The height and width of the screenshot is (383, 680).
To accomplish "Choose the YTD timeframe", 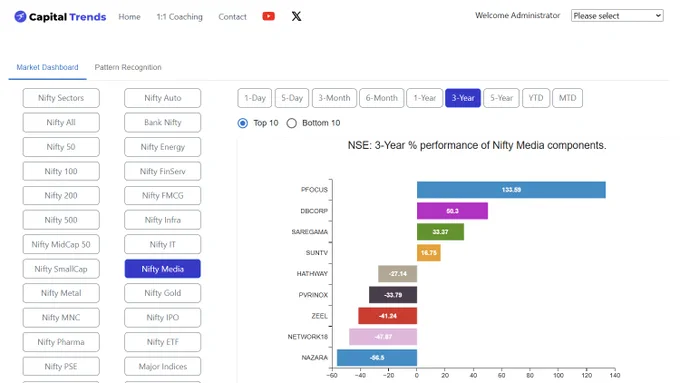I will tap(536, 98).
